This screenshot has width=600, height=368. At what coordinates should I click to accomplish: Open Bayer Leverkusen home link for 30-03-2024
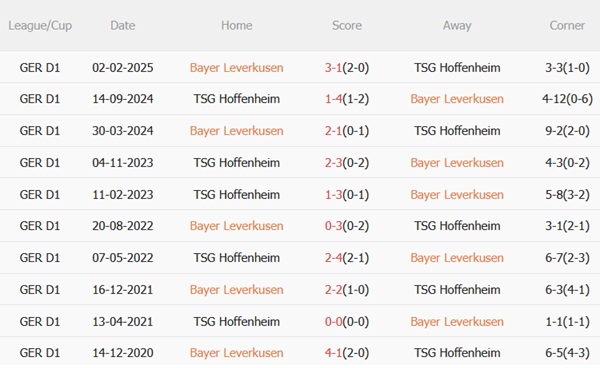pyautogui.click(x=236, y=131)
